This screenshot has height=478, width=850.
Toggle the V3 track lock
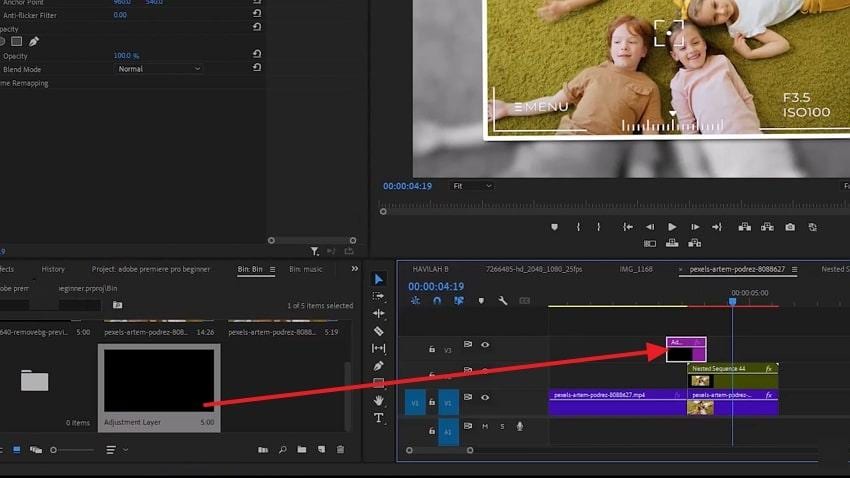point(432,350)
